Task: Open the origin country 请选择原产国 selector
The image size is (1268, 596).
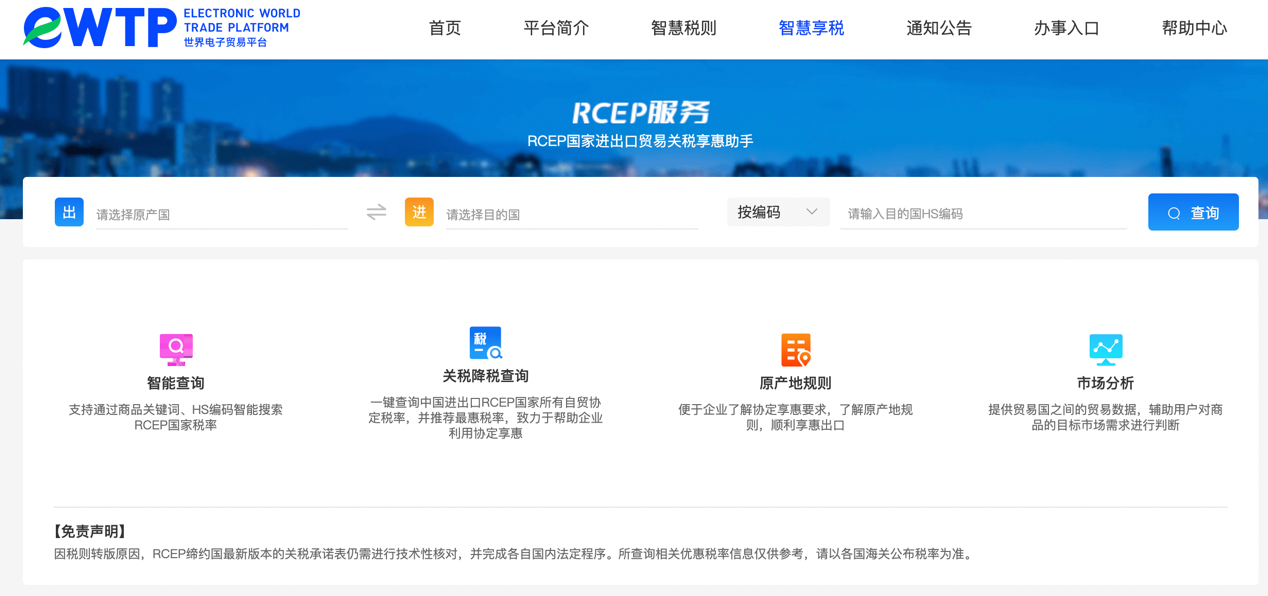Action: (x=221, y=214)
